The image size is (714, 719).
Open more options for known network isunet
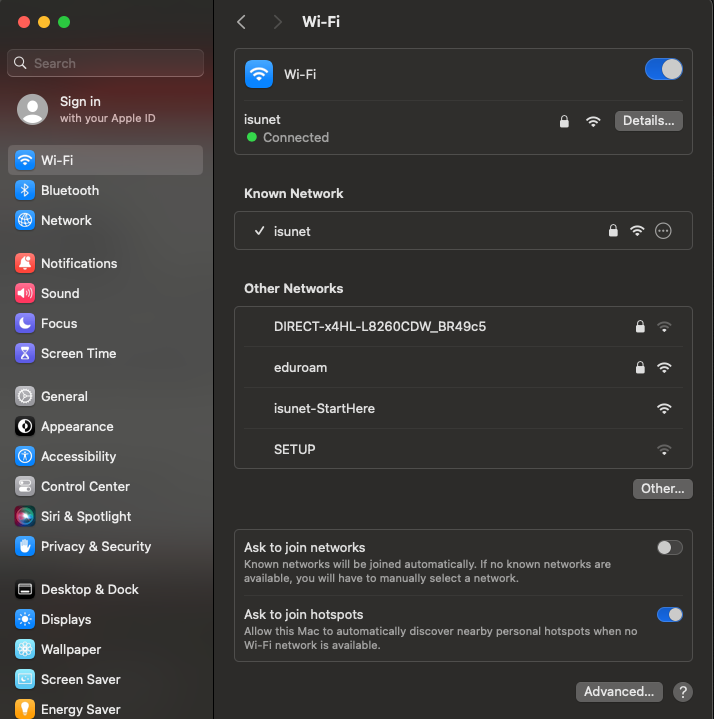coord(663,231)
